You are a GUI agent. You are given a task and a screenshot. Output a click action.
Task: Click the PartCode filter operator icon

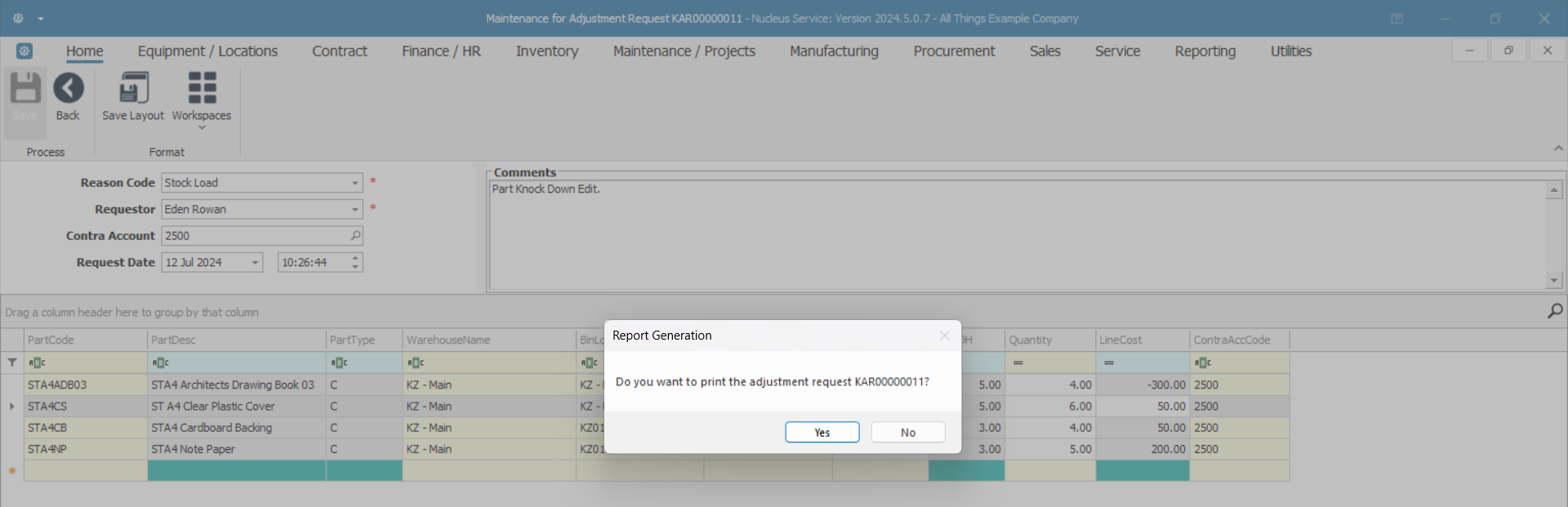[x=37, y=362]
